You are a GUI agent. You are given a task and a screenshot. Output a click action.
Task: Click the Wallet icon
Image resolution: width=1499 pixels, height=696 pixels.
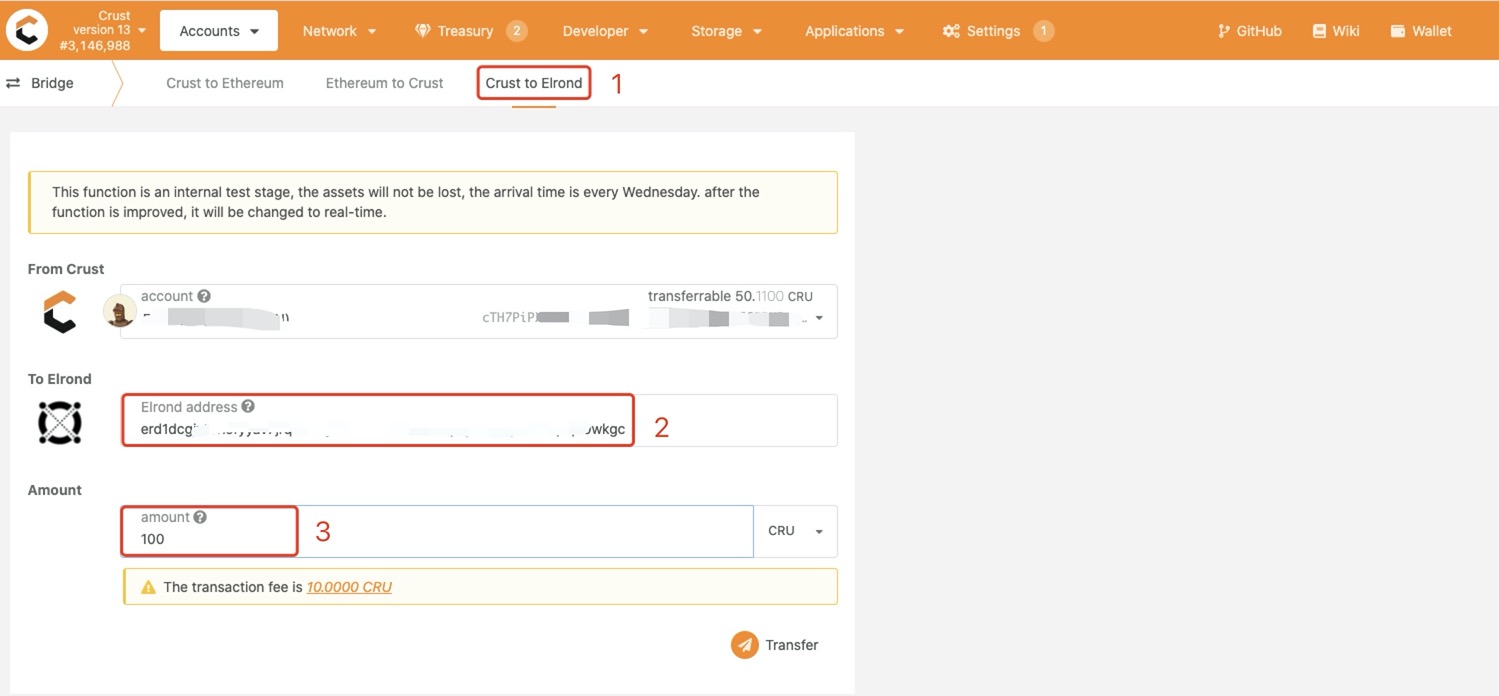coord(1398,31)
